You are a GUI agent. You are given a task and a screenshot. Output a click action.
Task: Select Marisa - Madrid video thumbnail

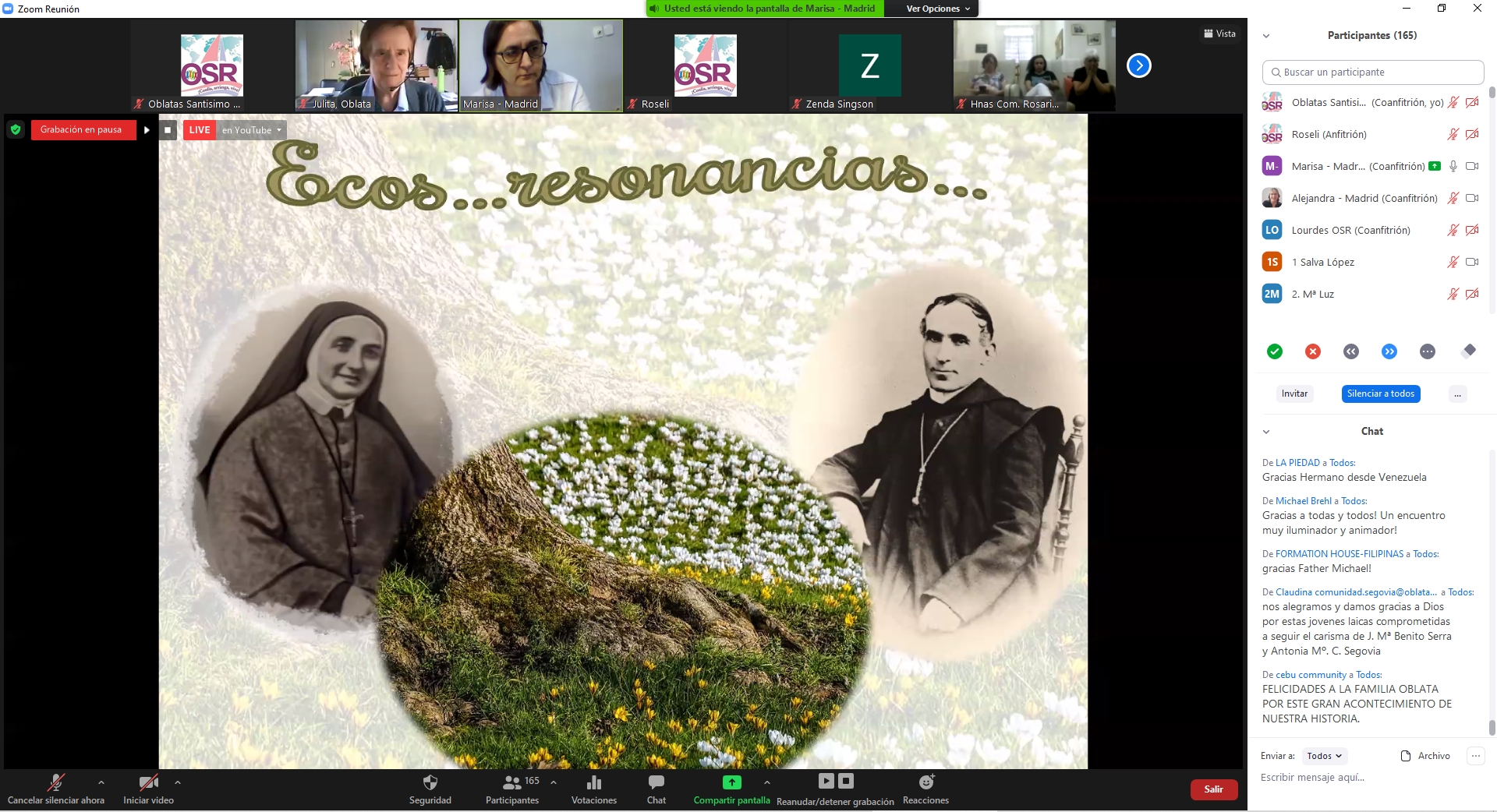(541, 65)
